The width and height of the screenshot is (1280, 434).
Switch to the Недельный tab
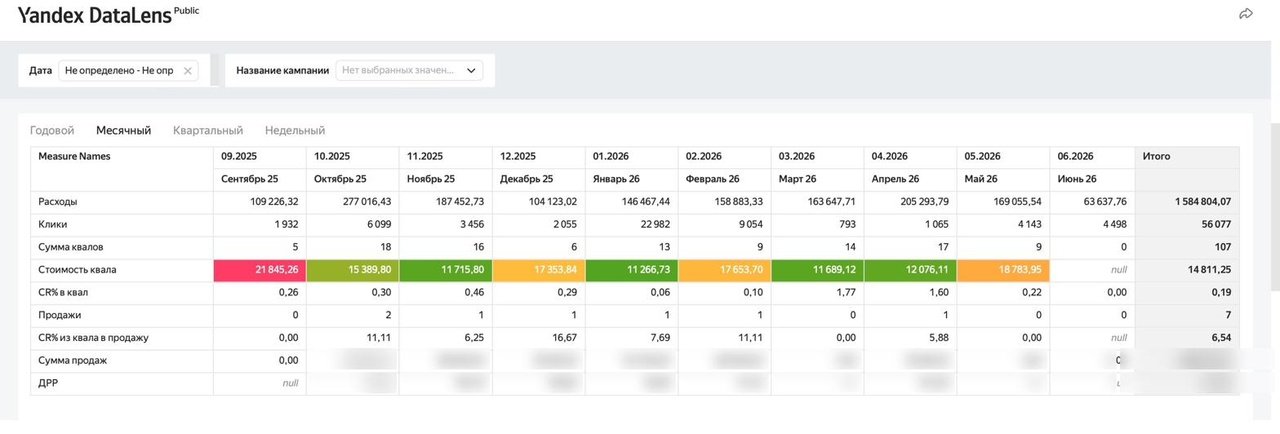tap(295, 130)
